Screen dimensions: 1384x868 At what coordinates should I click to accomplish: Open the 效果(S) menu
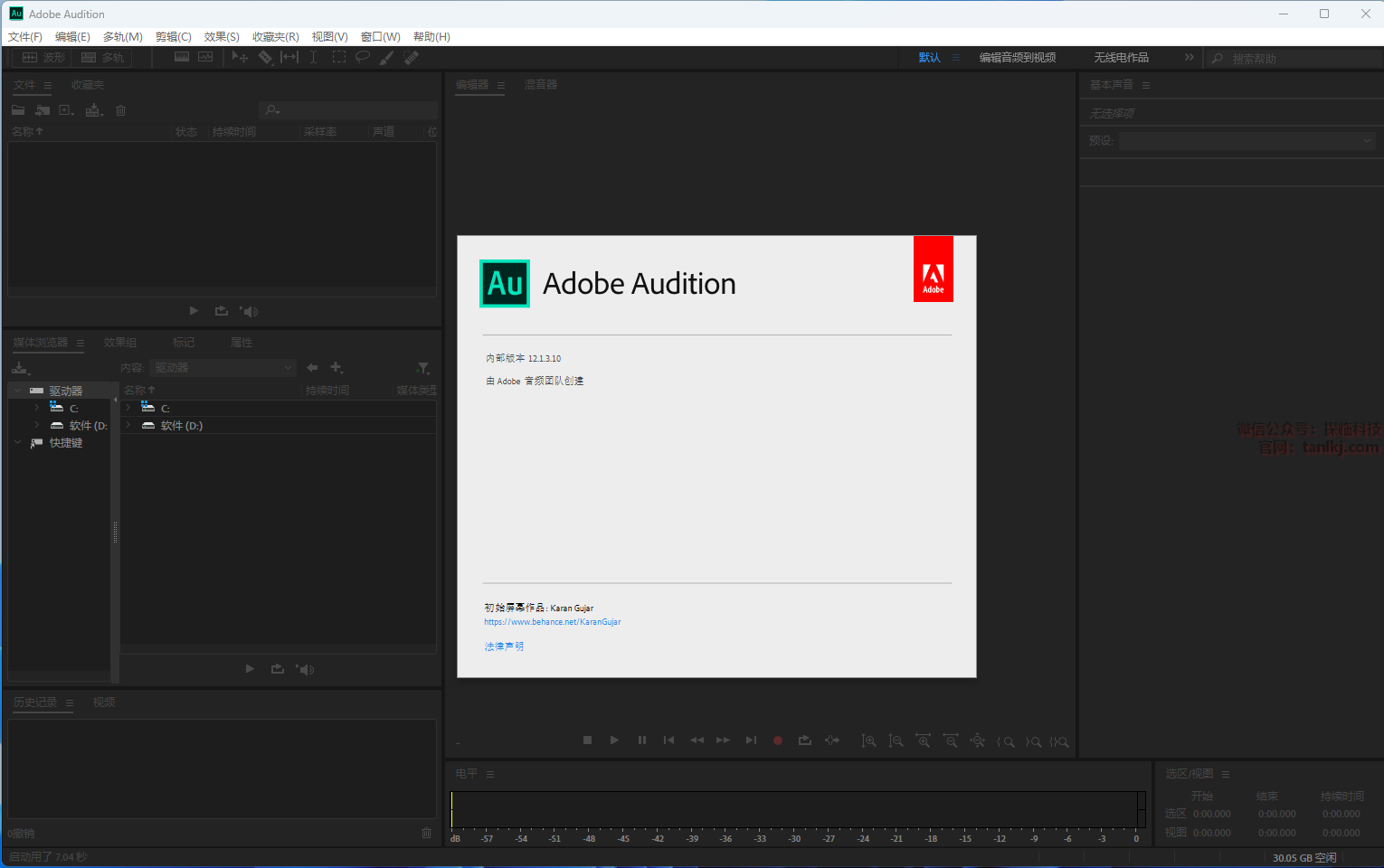point(222,37)
